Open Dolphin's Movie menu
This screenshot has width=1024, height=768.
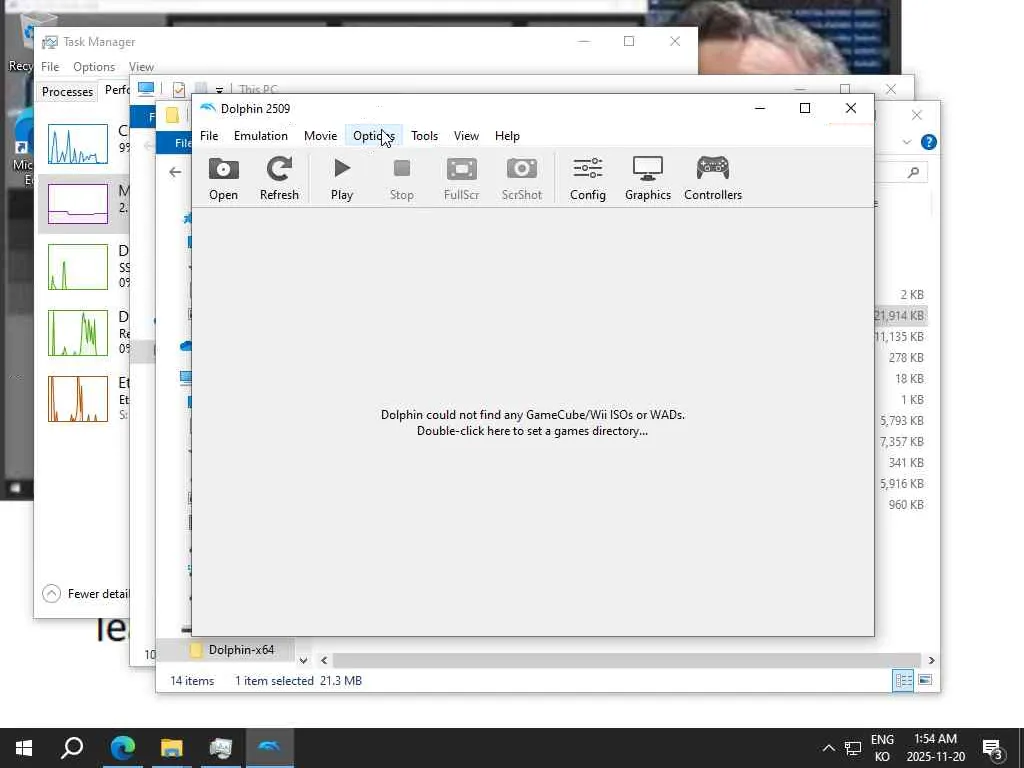[x=321, y=136]
